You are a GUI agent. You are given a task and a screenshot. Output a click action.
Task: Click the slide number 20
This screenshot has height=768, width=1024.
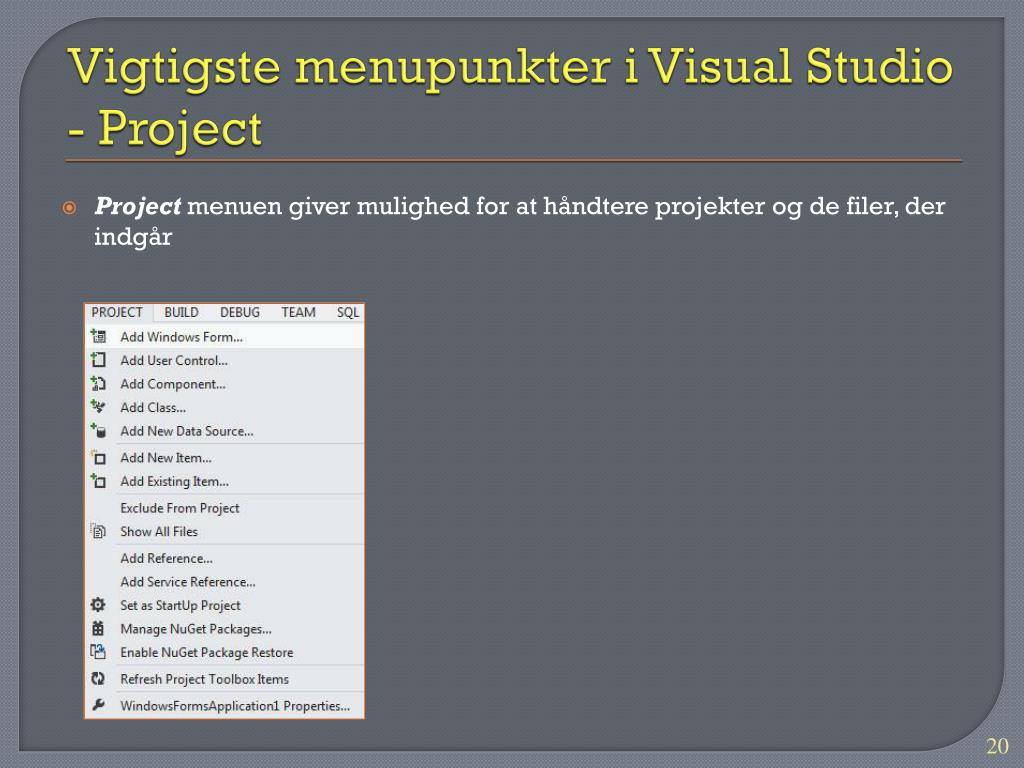pos(997,746)
